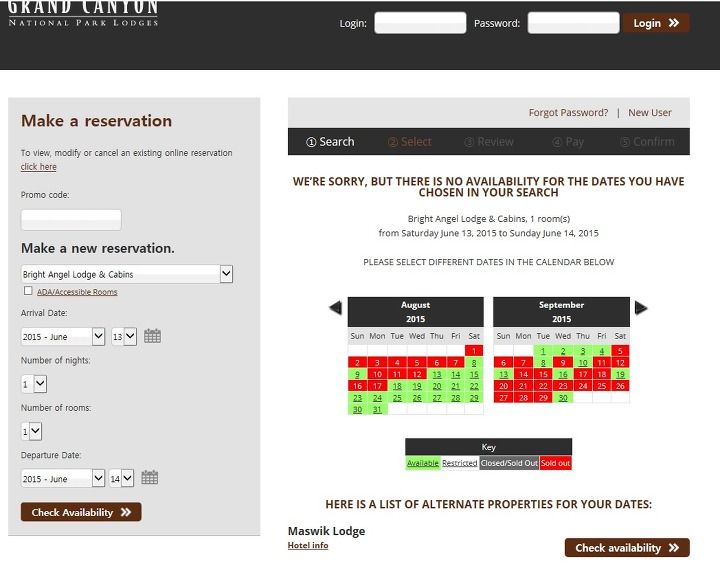The image size is (720, 575).
Task: Click the Restricted key entry
Action: [460, 463]
